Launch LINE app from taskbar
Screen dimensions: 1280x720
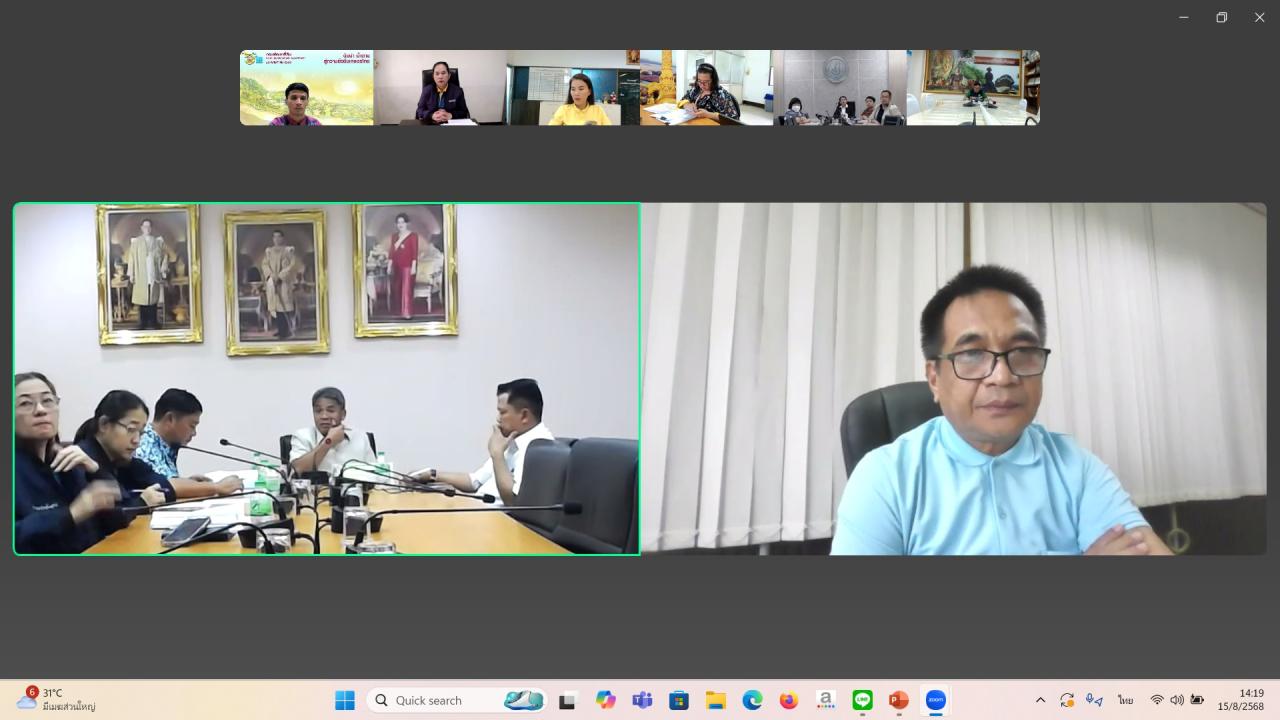(862, 700)
